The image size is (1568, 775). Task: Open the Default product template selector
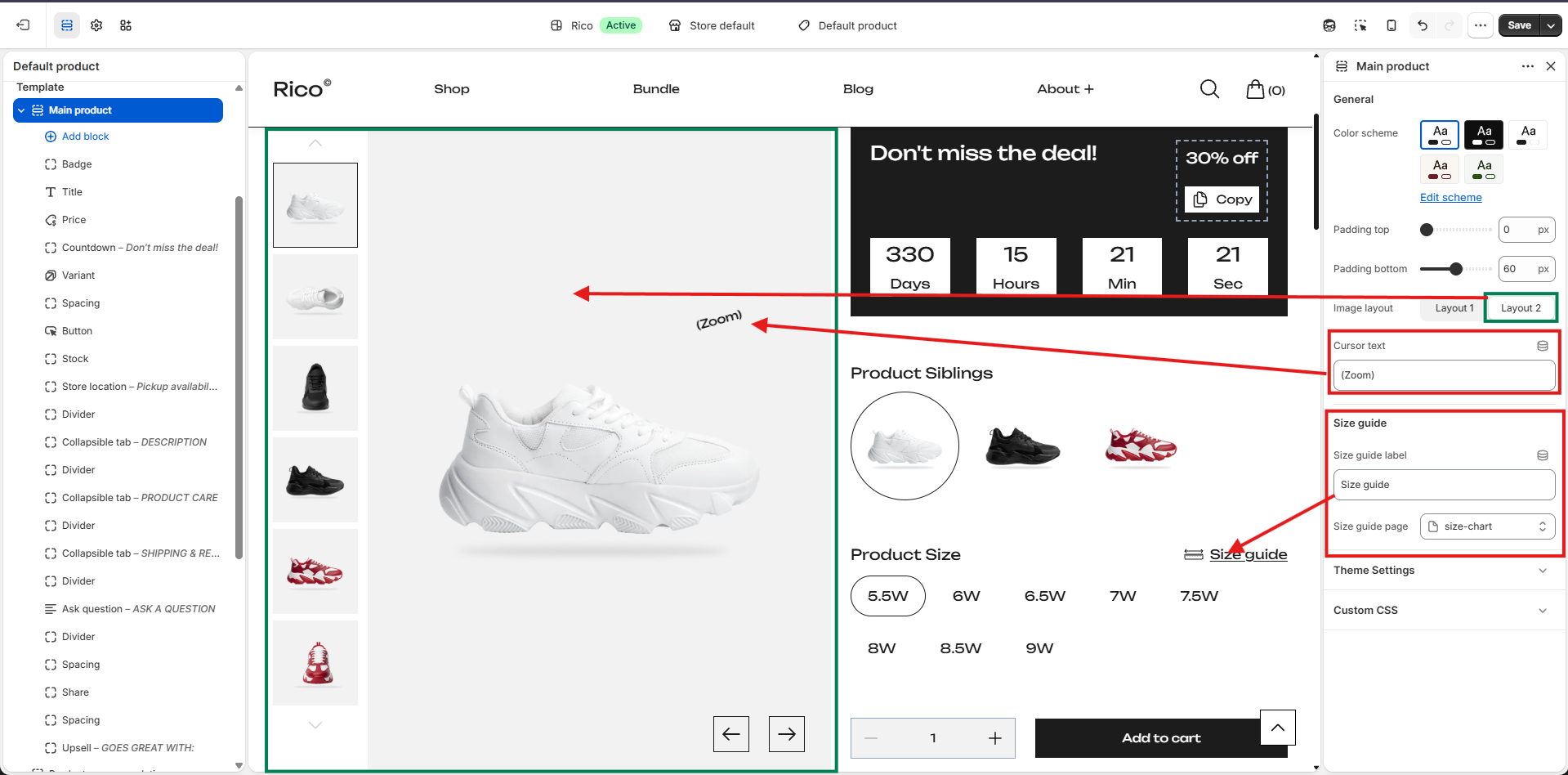click(847, 25)
